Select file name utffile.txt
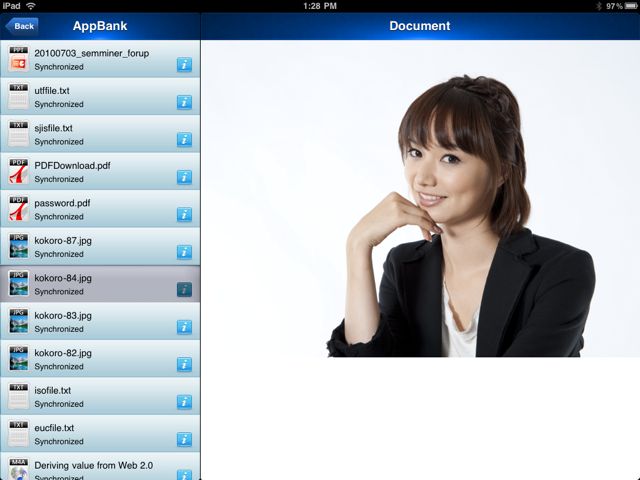This screenshot has width=640, height=480. pos(52,91)
